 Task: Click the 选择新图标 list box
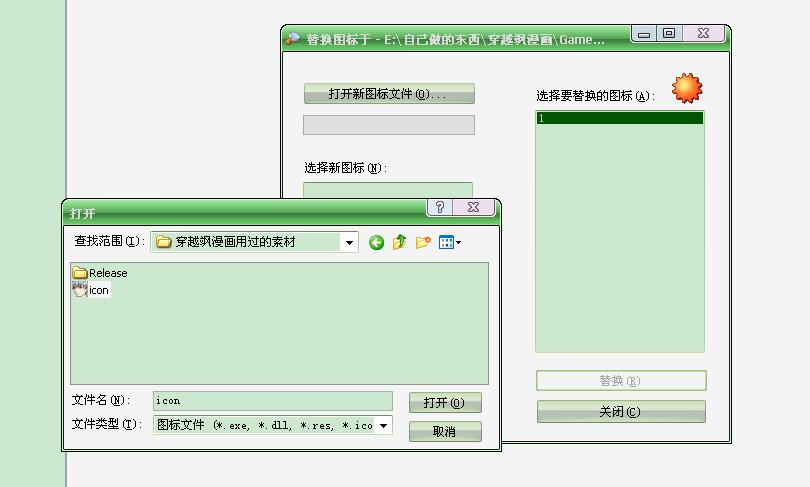tap(388, 190)
